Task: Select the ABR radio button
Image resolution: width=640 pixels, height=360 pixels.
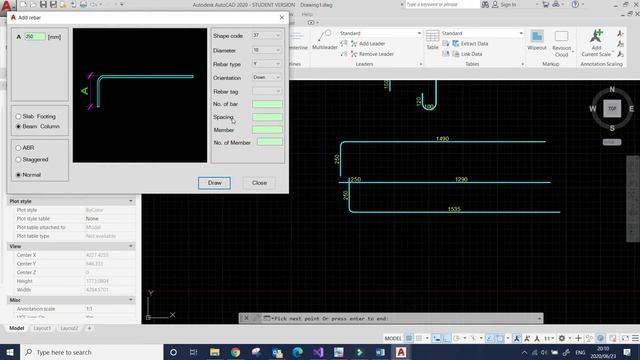Action: tap(18, 148)
